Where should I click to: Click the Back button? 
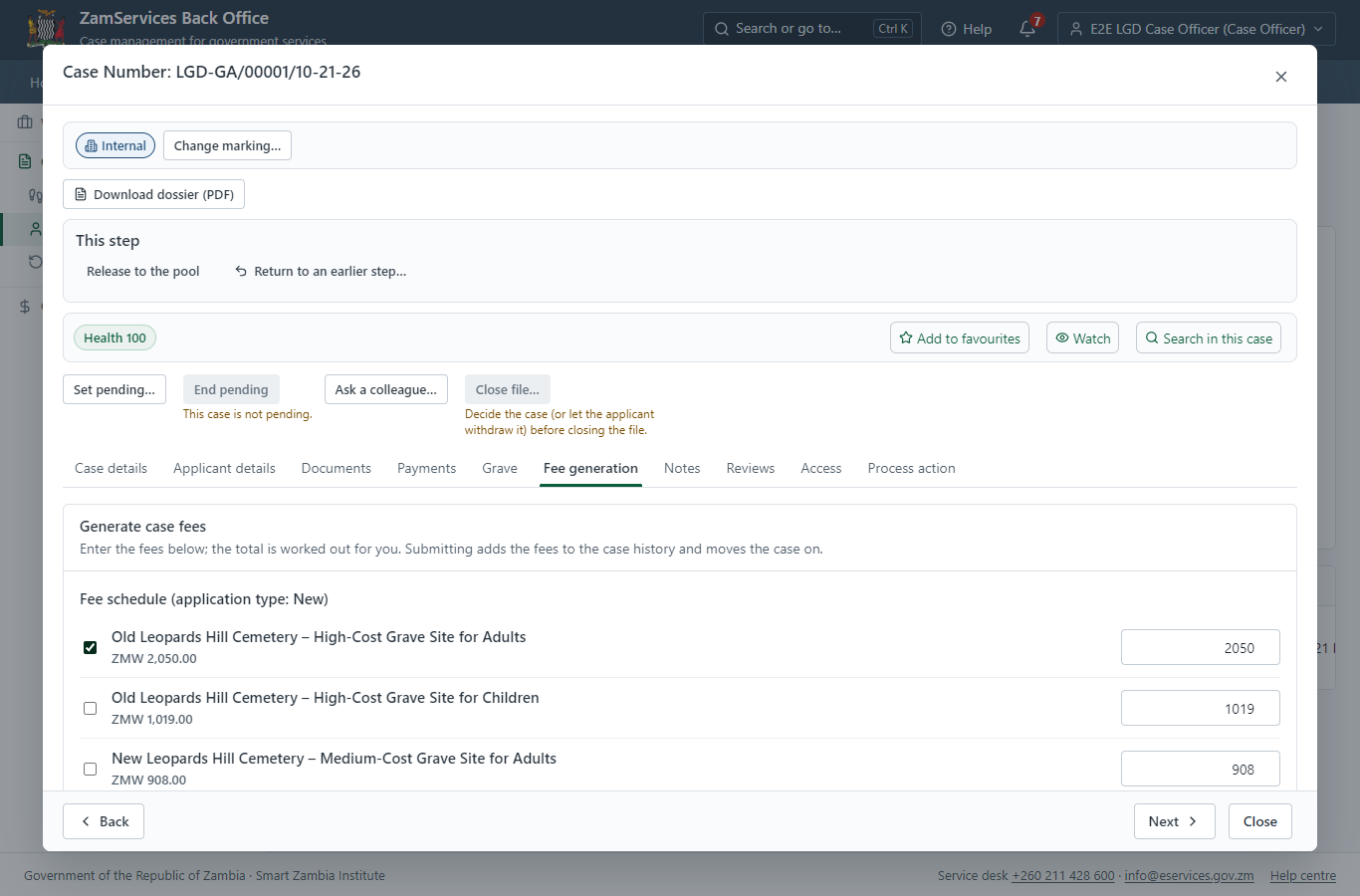tap(104, 821)
